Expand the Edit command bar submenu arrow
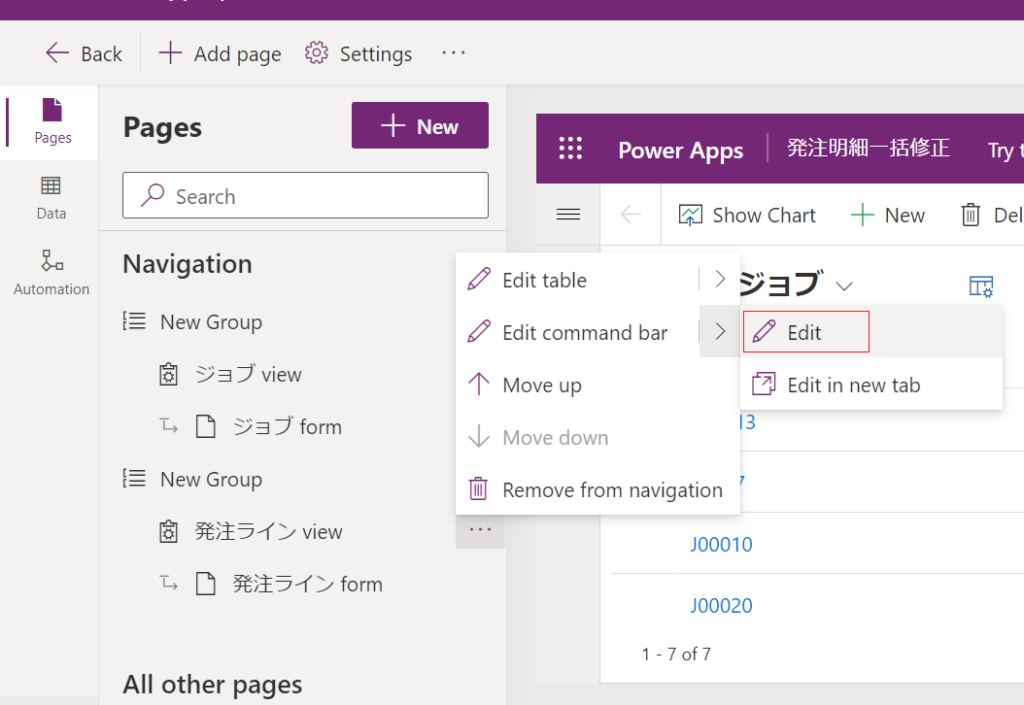This screenshot has height=705, width=1024. click(x=719, y=332)
